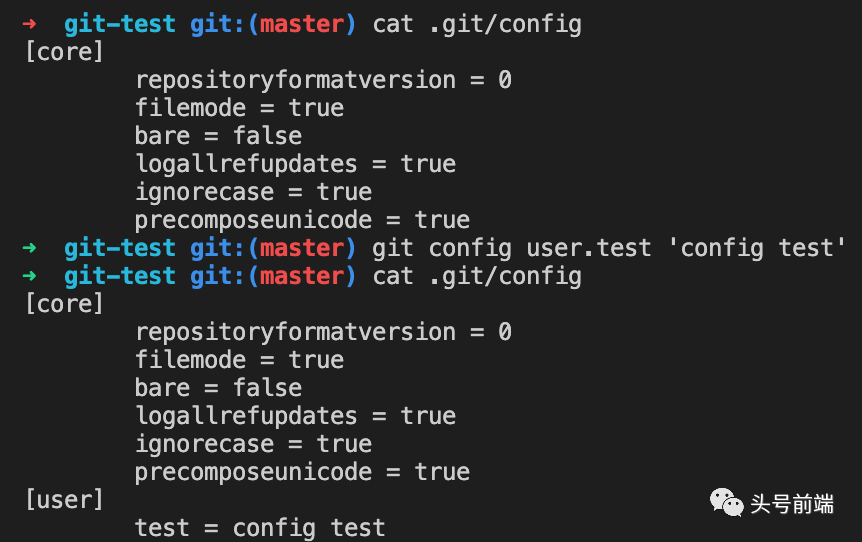862x542 pixels.
Task: Click the first repositoryformatversion = 0 line
Action: (323, 80)
